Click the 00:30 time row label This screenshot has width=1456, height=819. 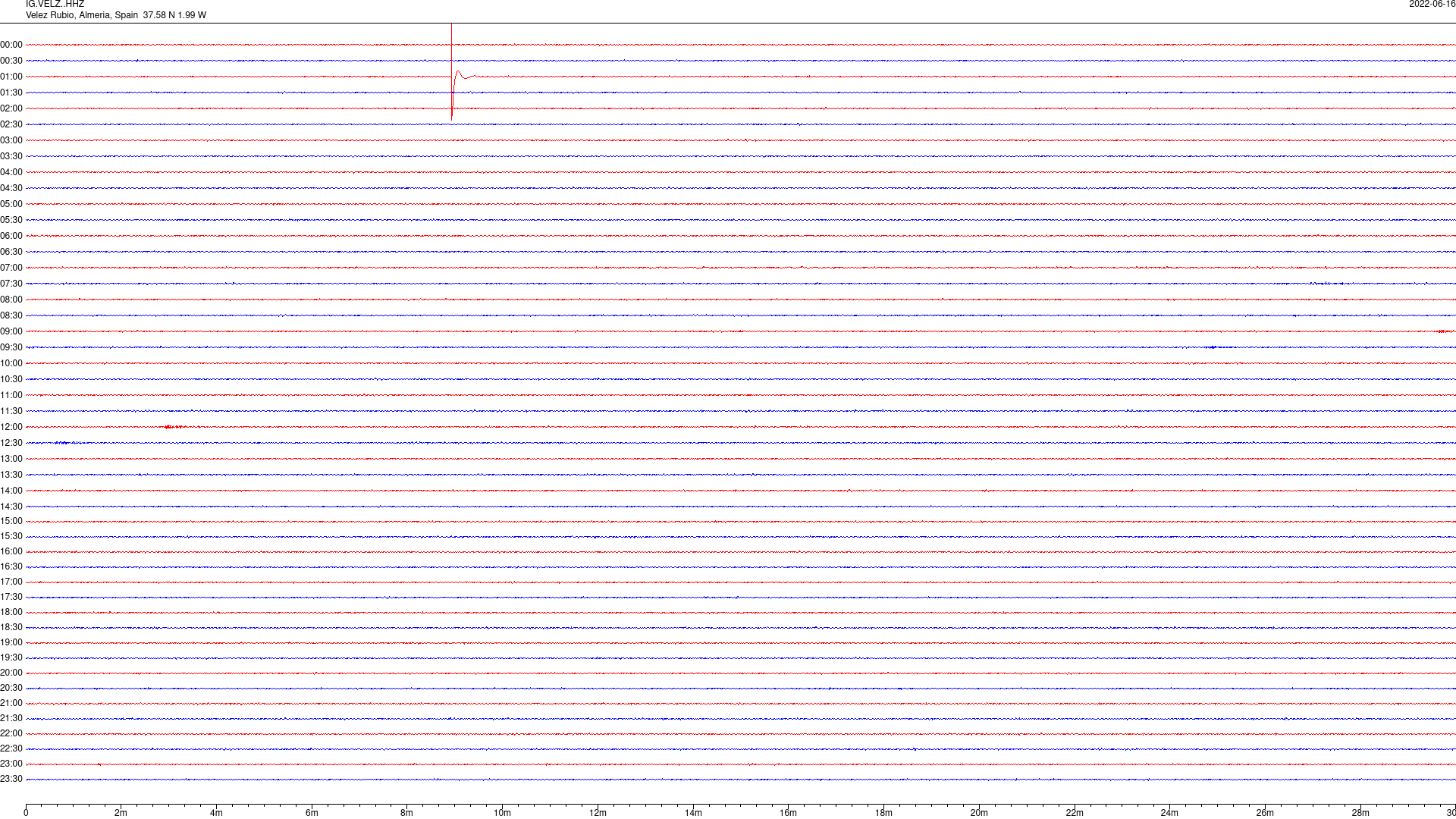[x=11, y=61]
